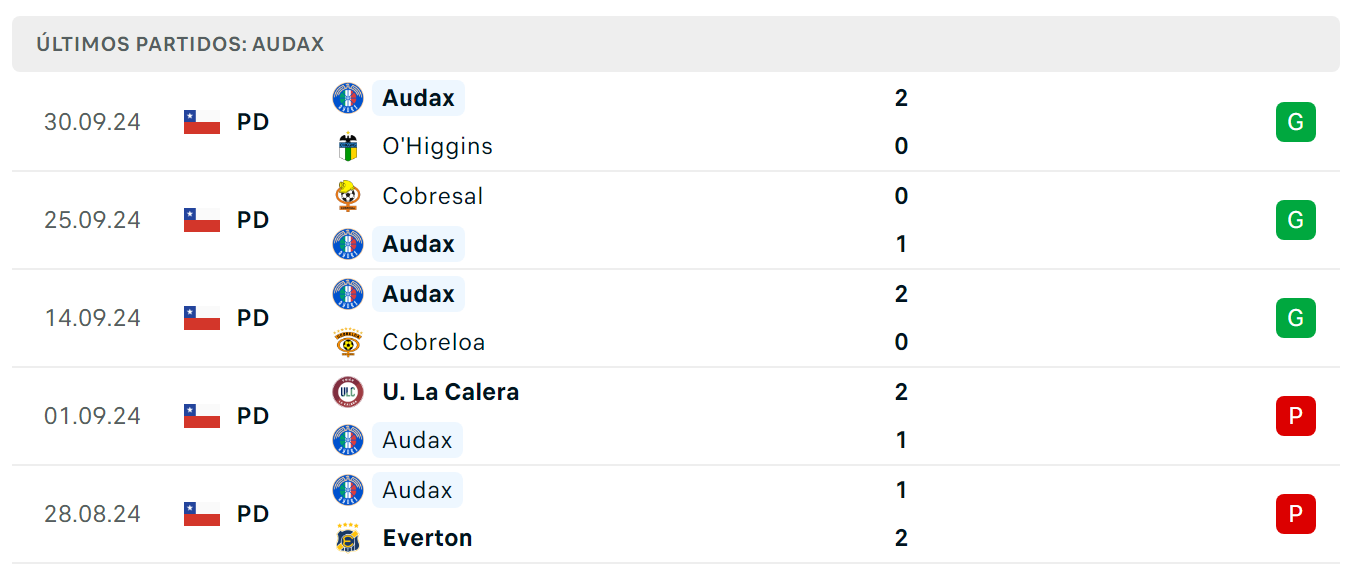Click the Cobreloa team crest
The height and width of the screenshot is (578, 1357).
coord(348,342)
